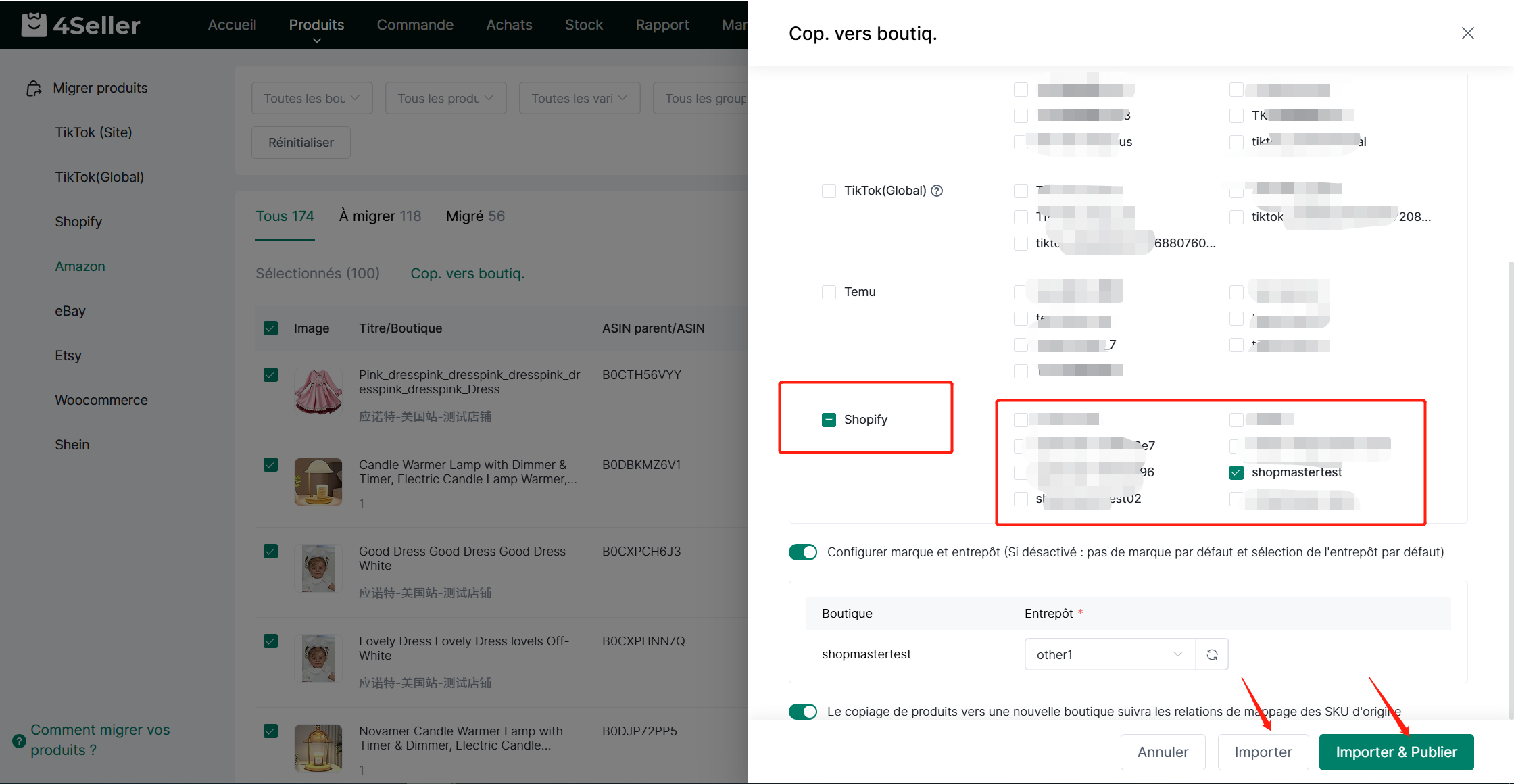Image resolution: width=1514 pixels, height=784 pixels.
Task: Toggle the select-all checkbox in table header
Action: (270, 328)
